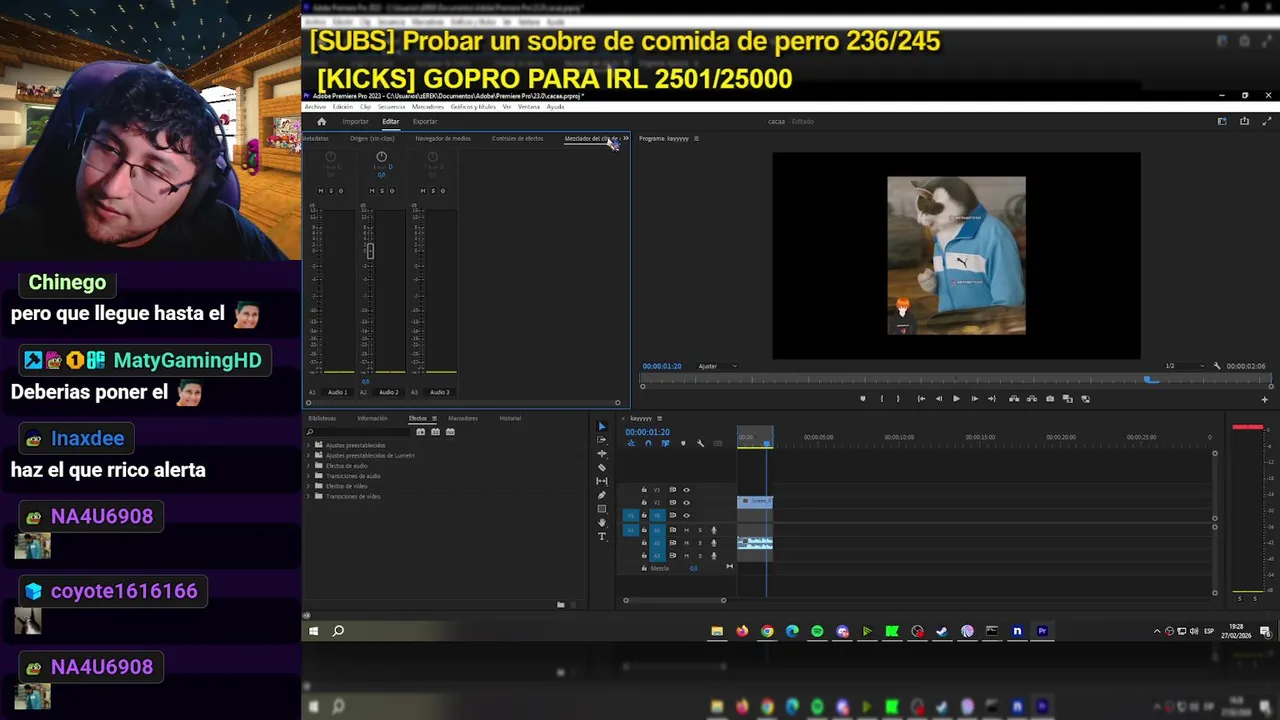This screenshot has height=720, width=1280.
Task: Solo track A2 in timeline
Action: (x=700, y=543)
